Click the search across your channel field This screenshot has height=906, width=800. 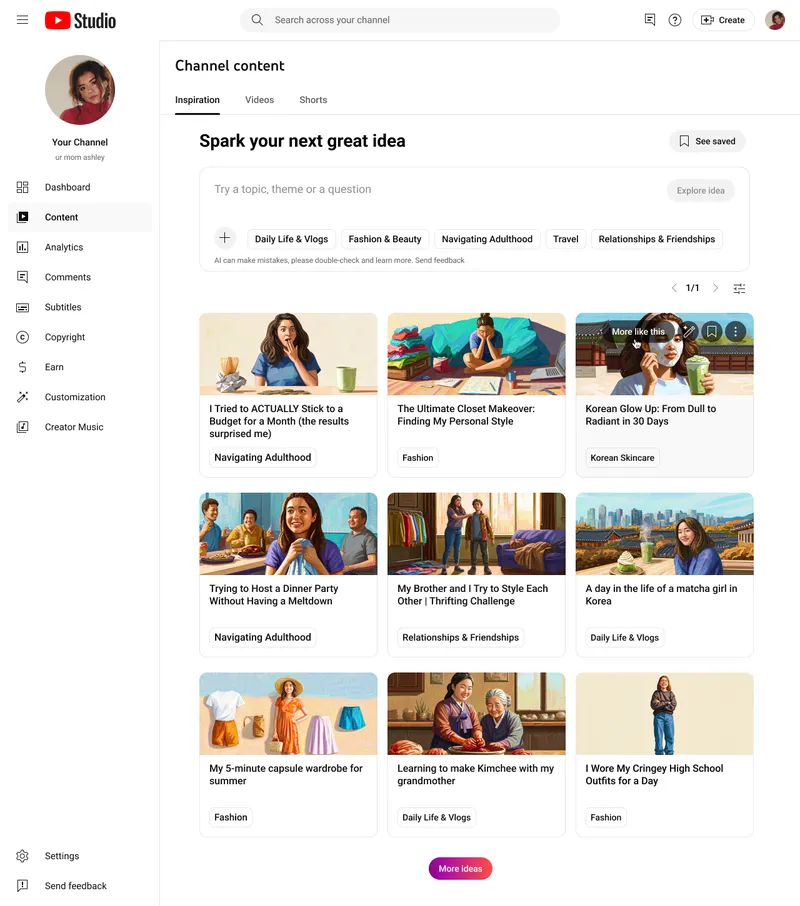(400, 19)
